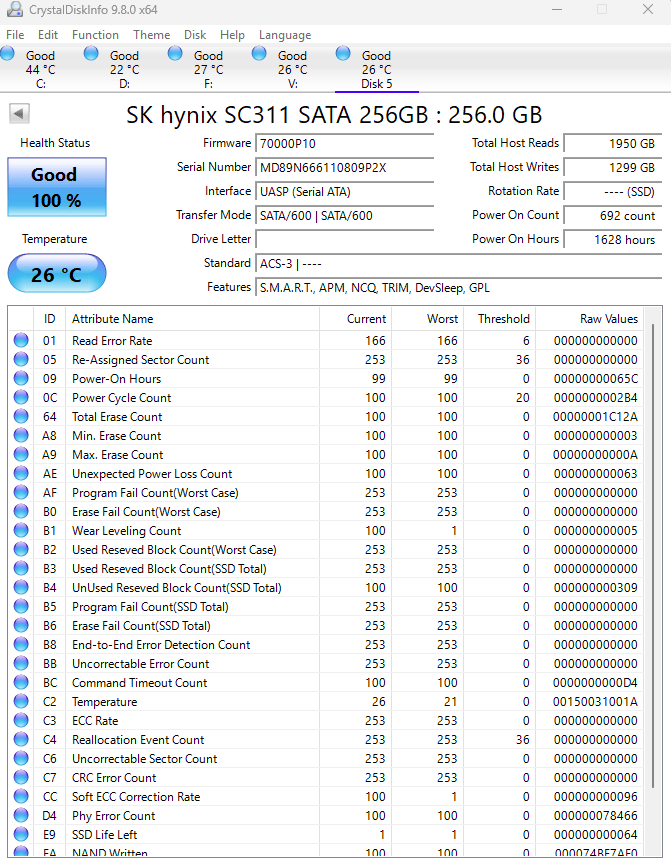The width and height of the screenshot is (671, 859).
Task: Click status orb for Min. Erase Count row
Action: 21,436
